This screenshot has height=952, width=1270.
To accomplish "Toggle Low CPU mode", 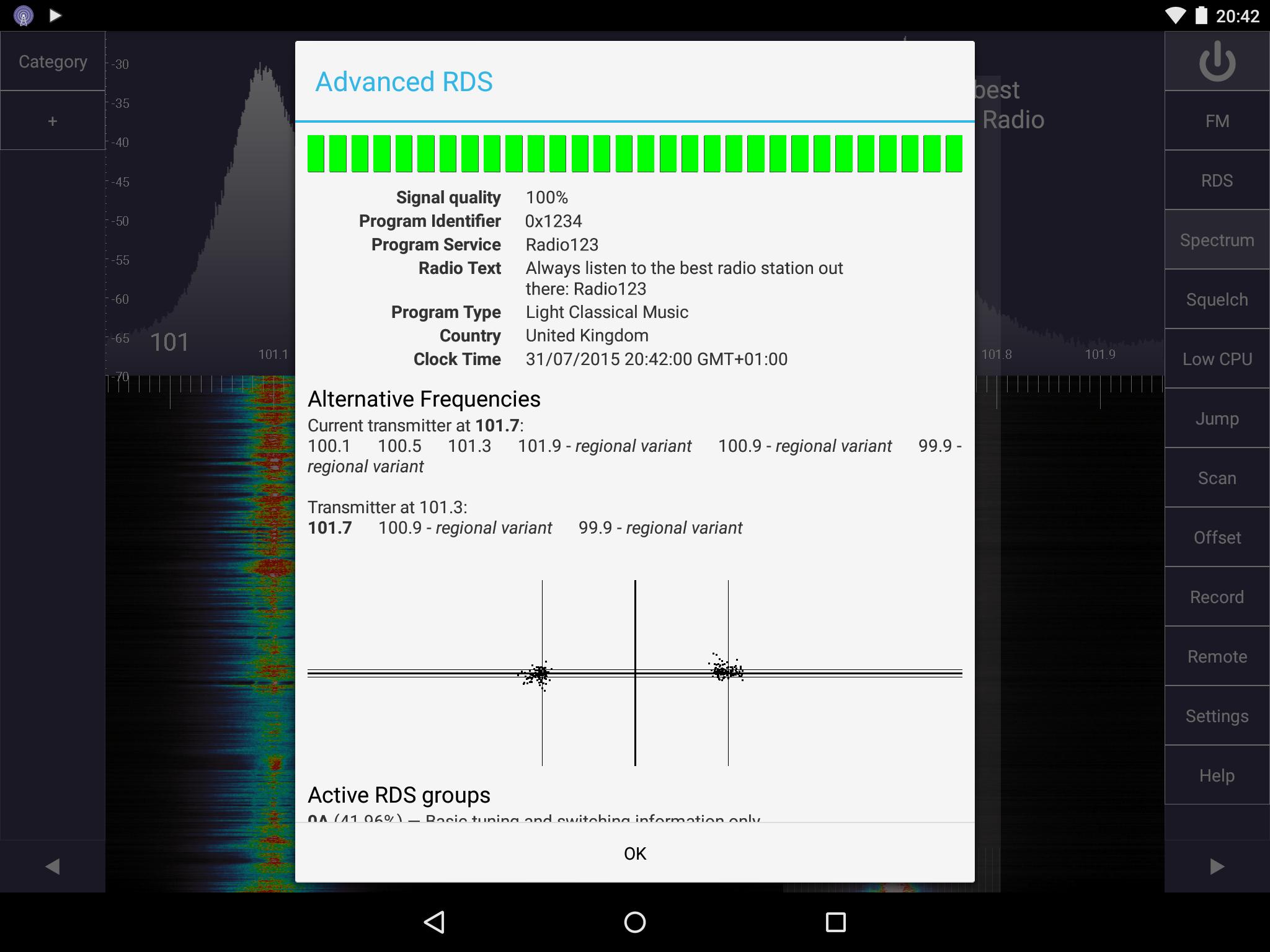I will [1215, 358].
